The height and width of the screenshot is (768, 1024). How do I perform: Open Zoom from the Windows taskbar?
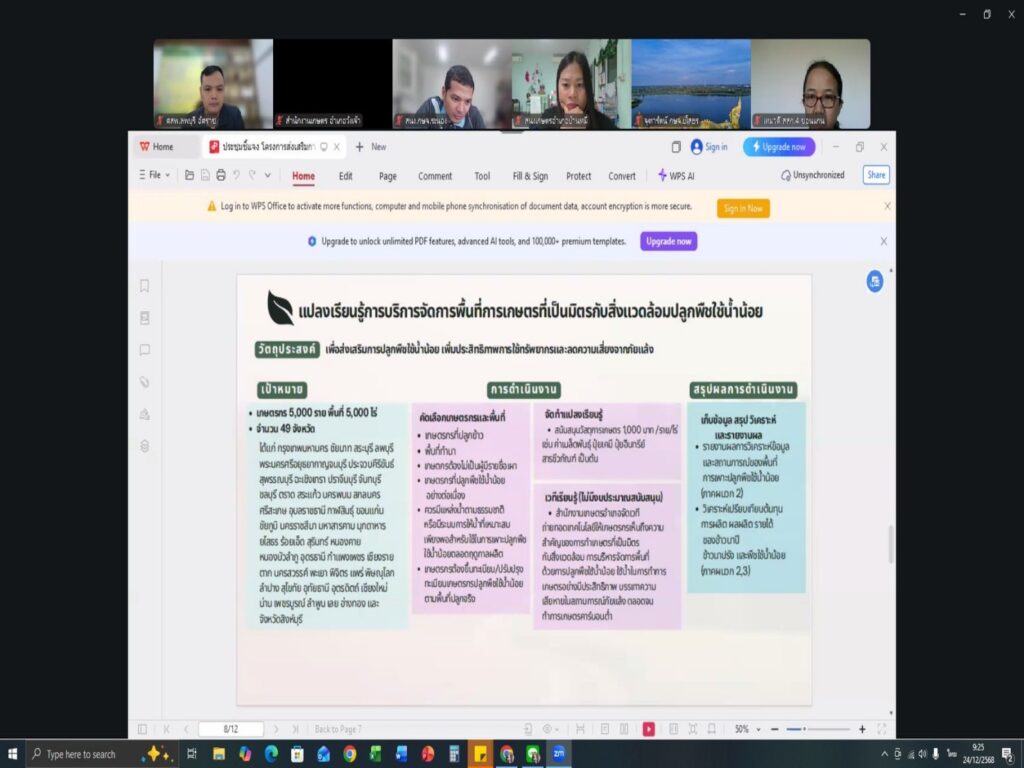click(x=559, y=754)
